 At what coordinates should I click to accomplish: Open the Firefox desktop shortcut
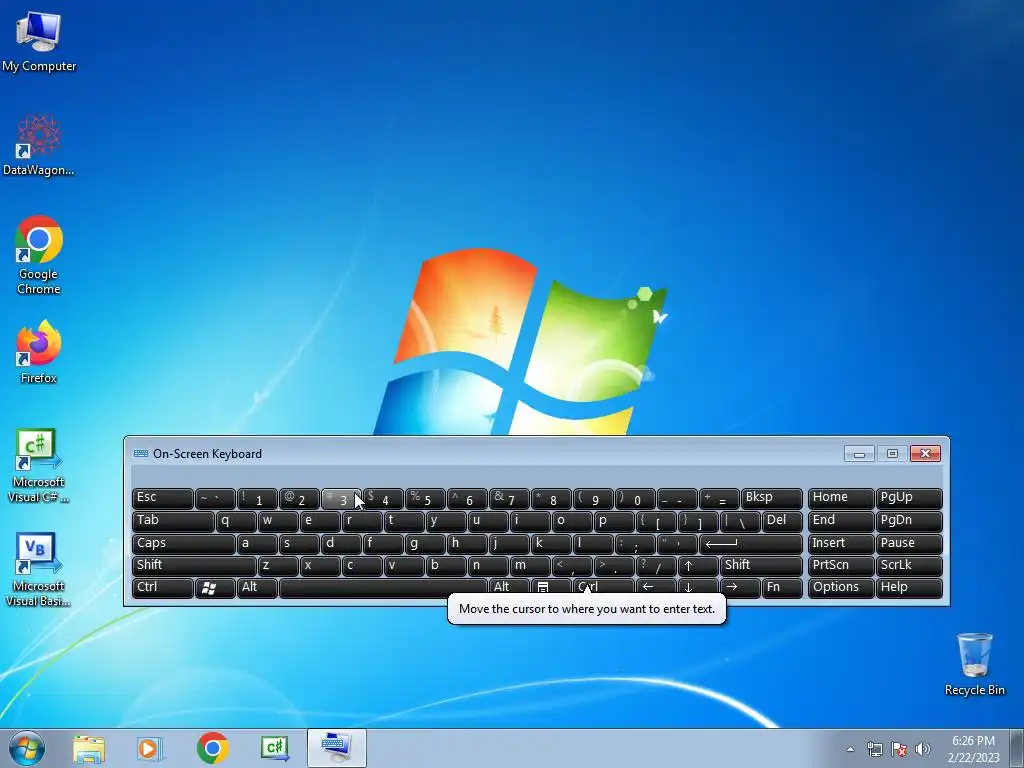click(39, 353)
